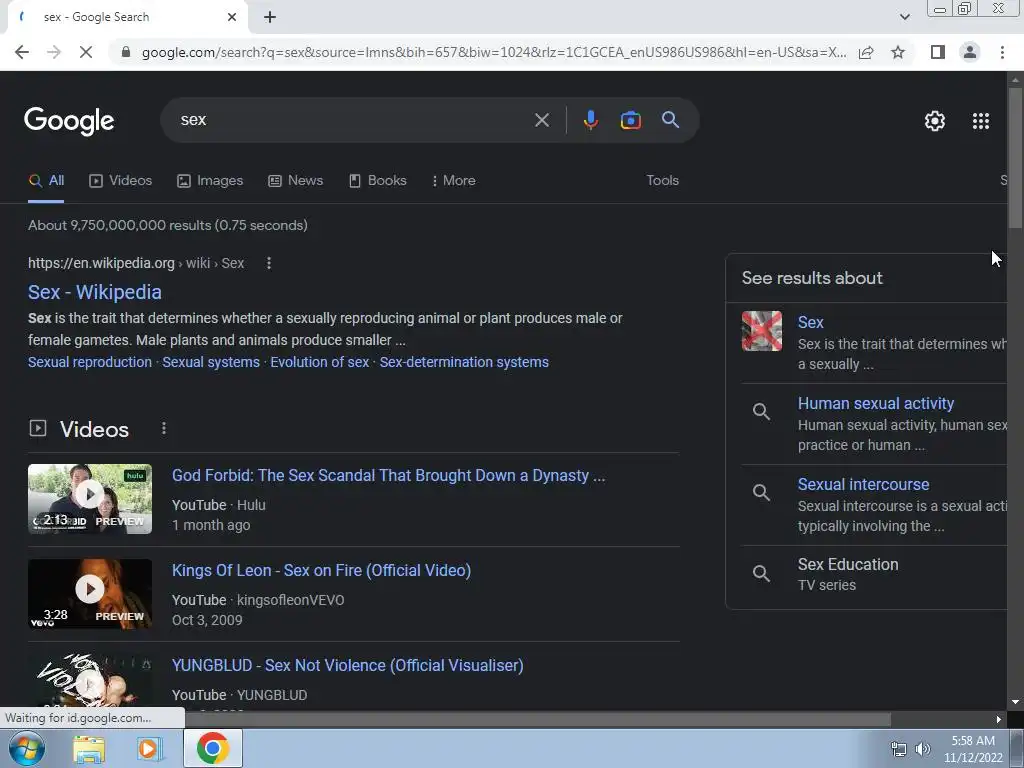Click the vertical scrollbar thumb

tap(1015, 157)
